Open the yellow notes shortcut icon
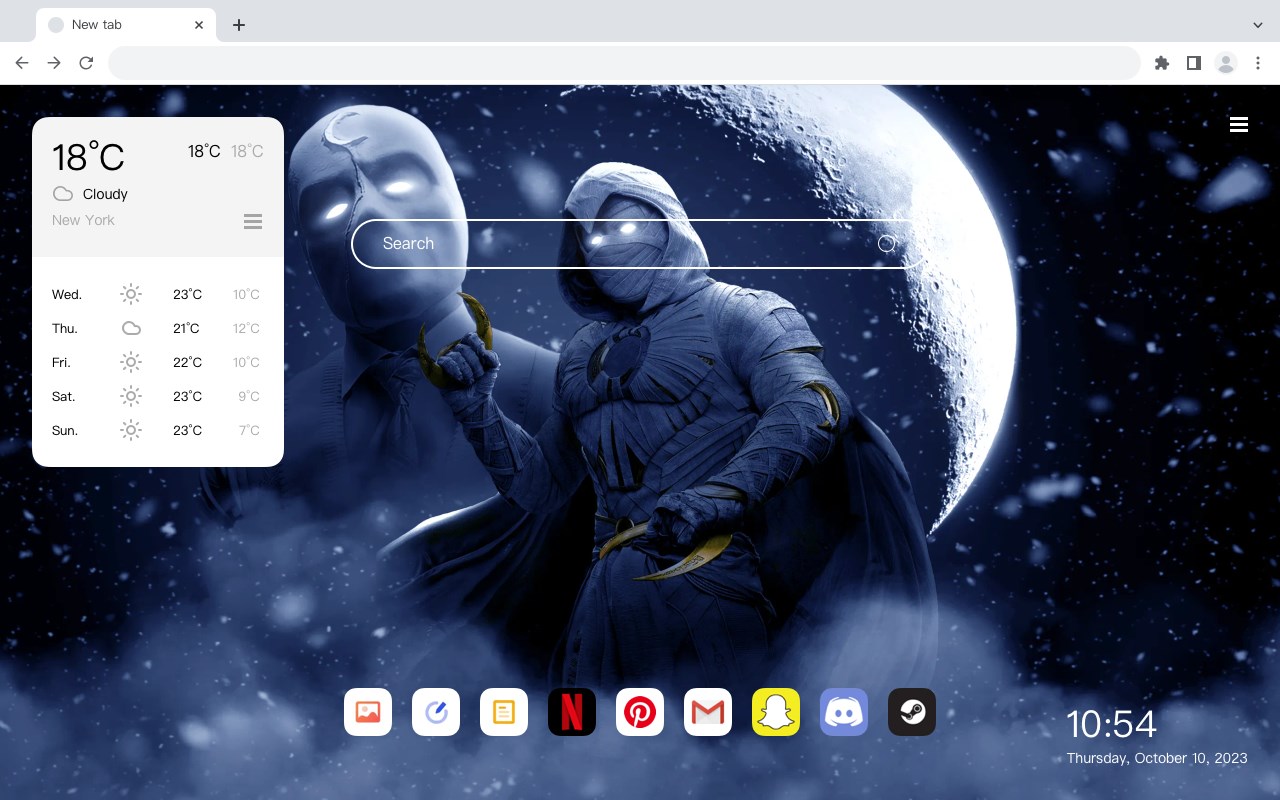 click(x=504, y=712)
